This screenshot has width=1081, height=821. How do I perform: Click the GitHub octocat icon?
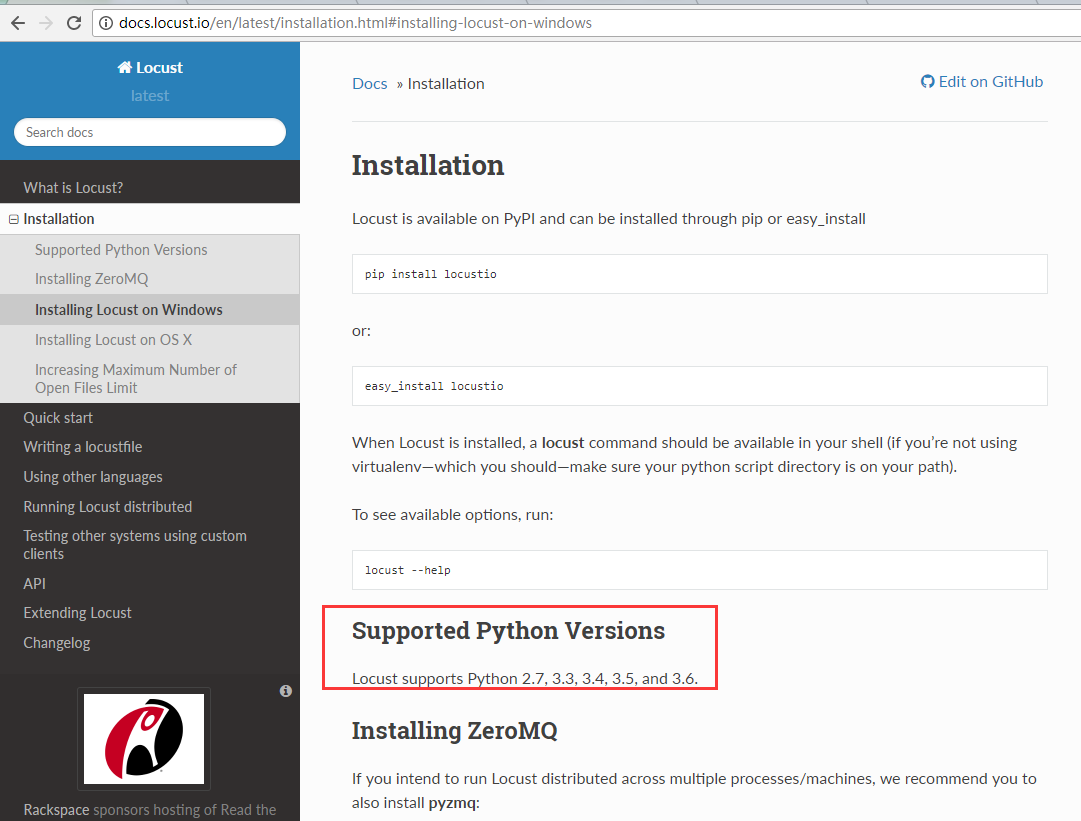tap(927, 81)
